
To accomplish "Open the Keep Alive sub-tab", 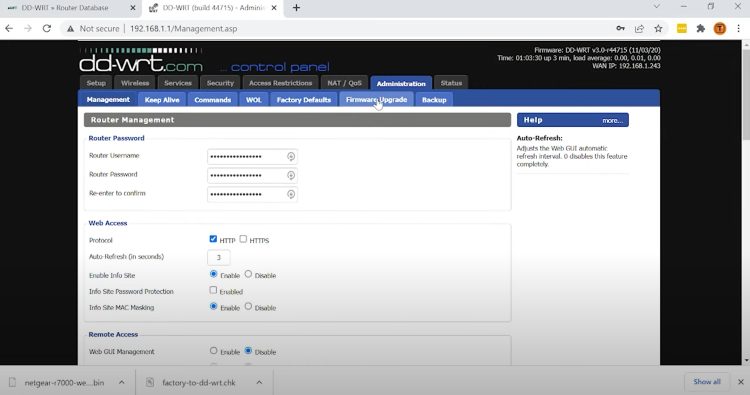I will pyautogui.click(x=162, y=99).
